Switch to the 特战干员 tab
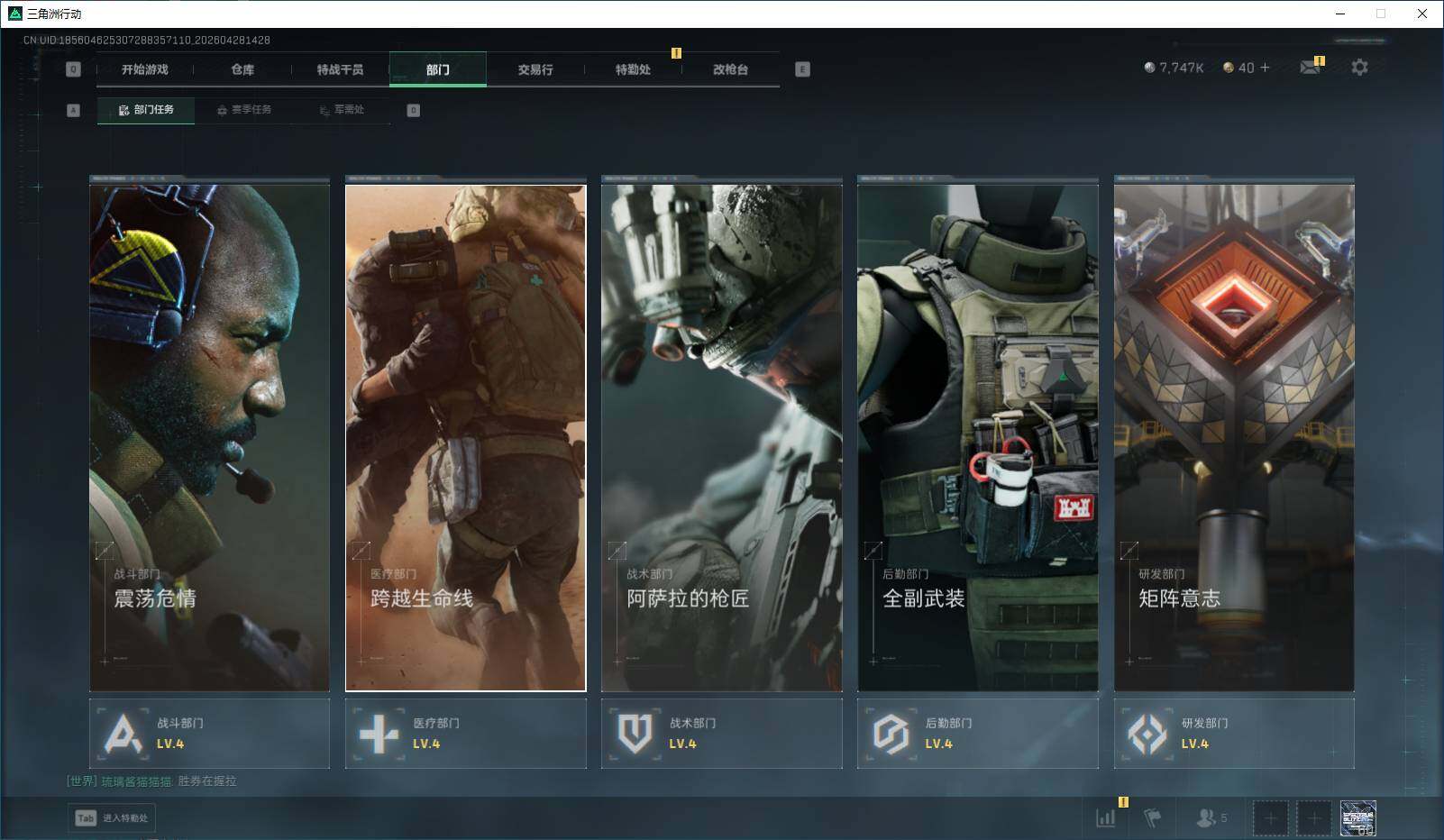 (340, 69)
